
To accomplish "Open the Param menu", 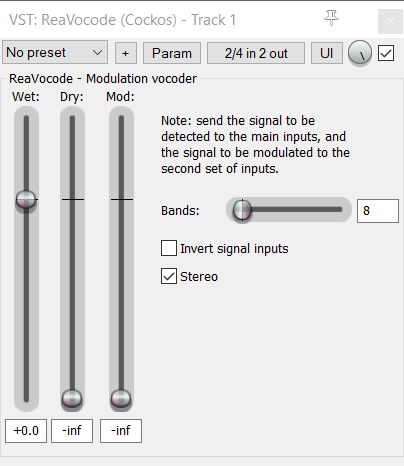I will (172, 53).
